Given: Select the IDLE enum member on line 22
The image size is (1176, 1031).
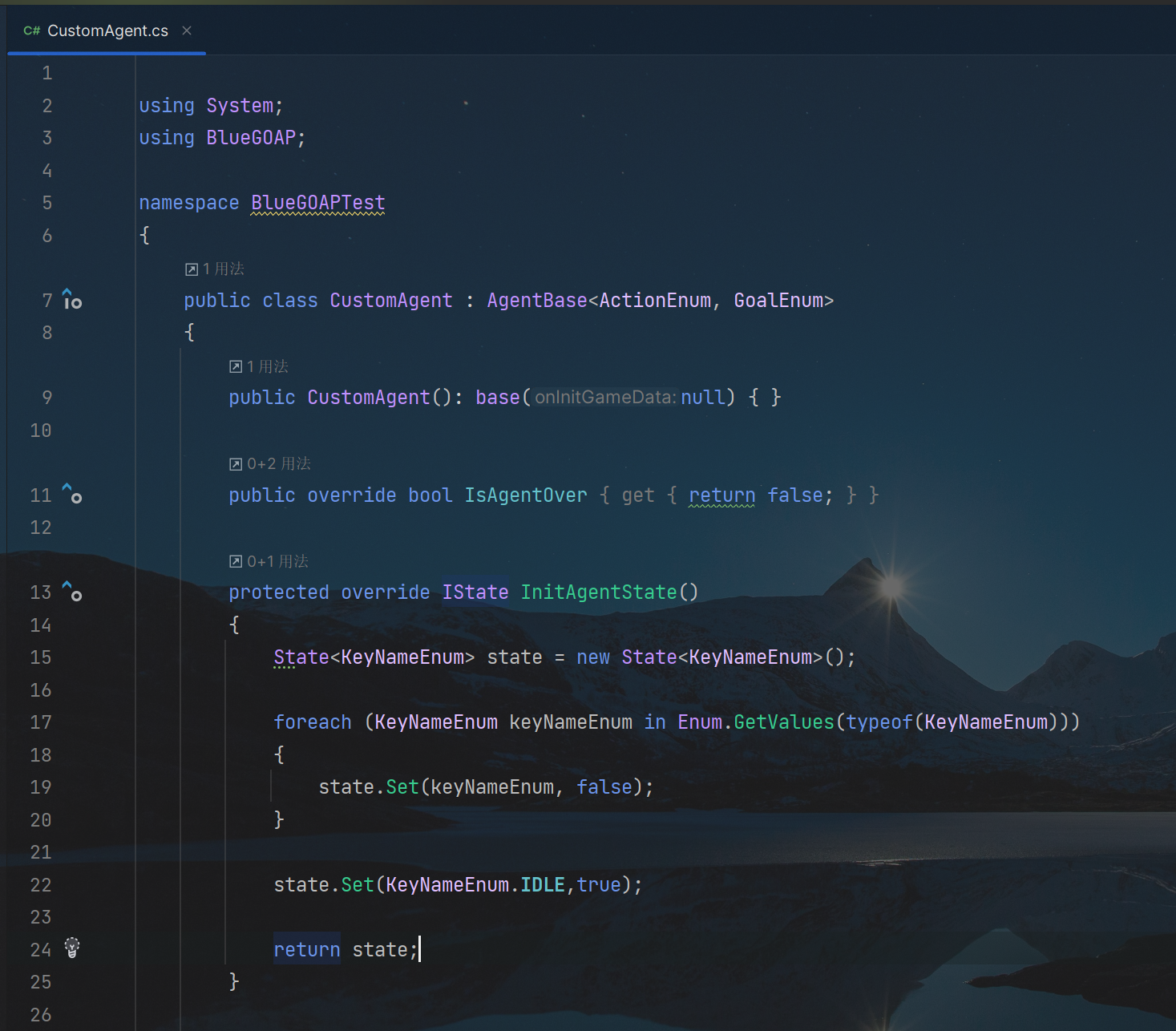Looking at the screenshot, I should (543, 885).
